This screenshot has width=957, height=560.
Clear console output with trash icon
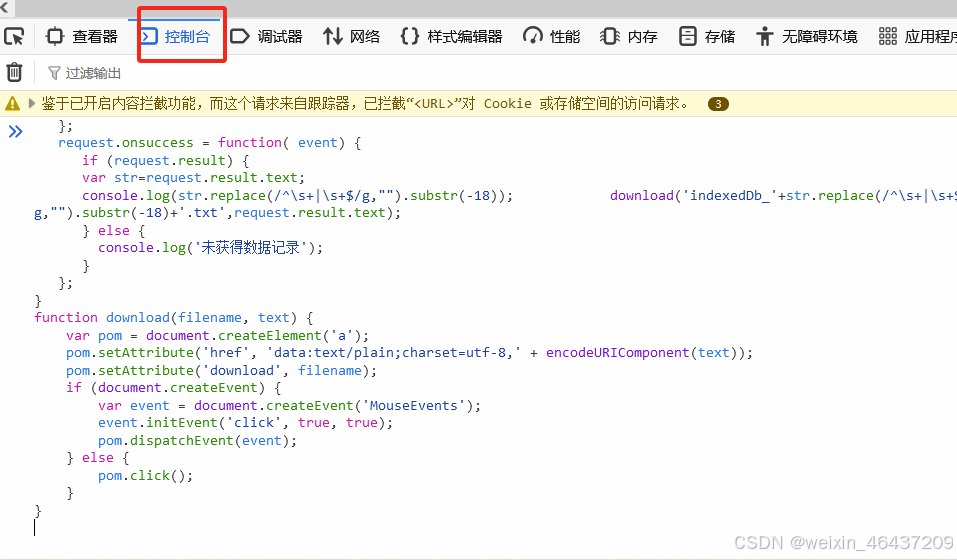coord(14,73)
